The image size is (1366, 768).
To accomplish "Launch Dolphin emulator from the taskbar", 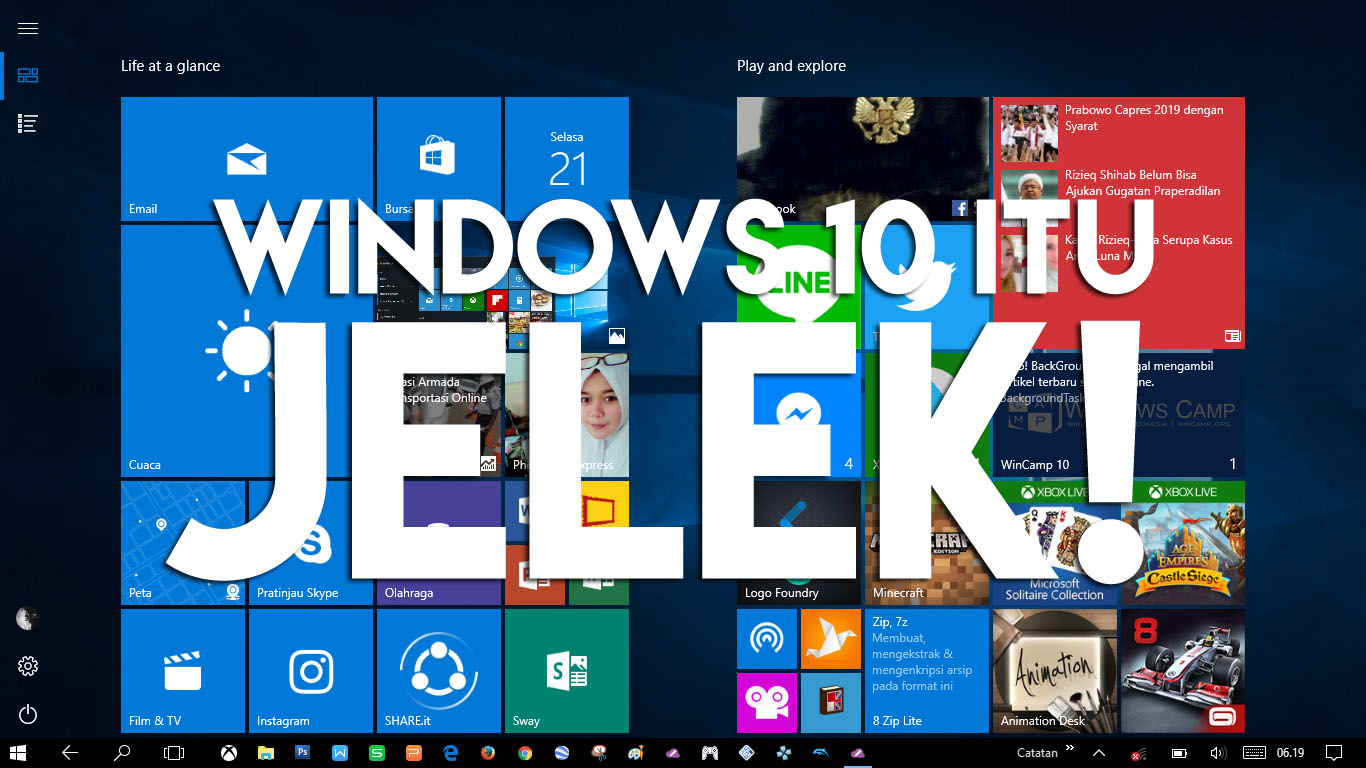I will (821, 753).
